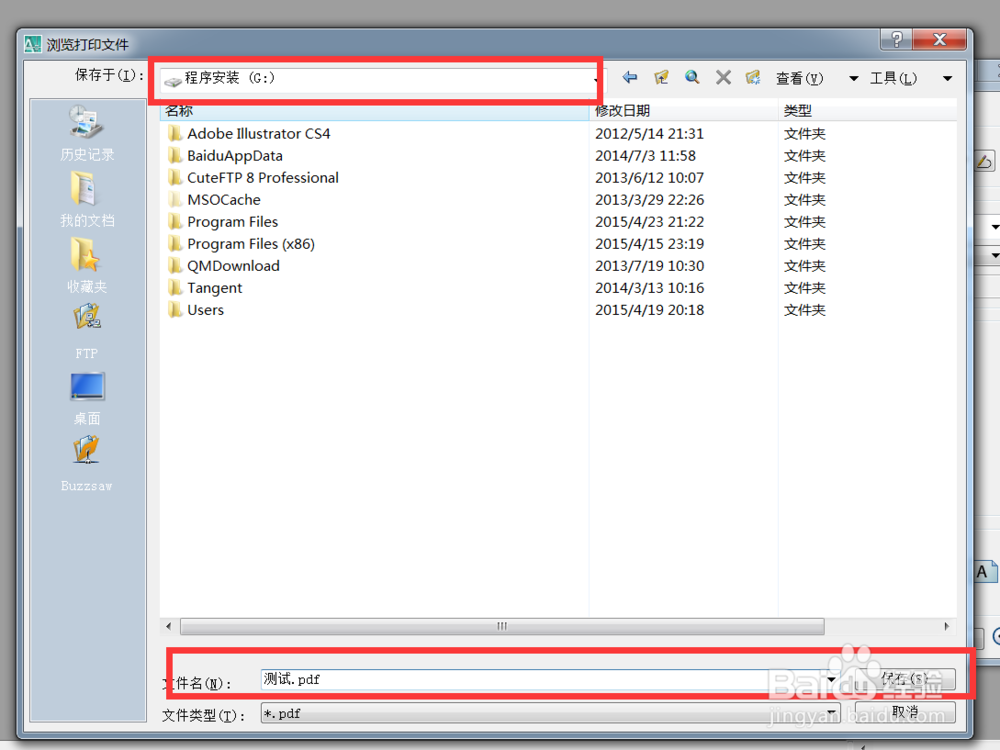
Task: Expand the dropdown arrow beside 工具
Action: [948, 78]
